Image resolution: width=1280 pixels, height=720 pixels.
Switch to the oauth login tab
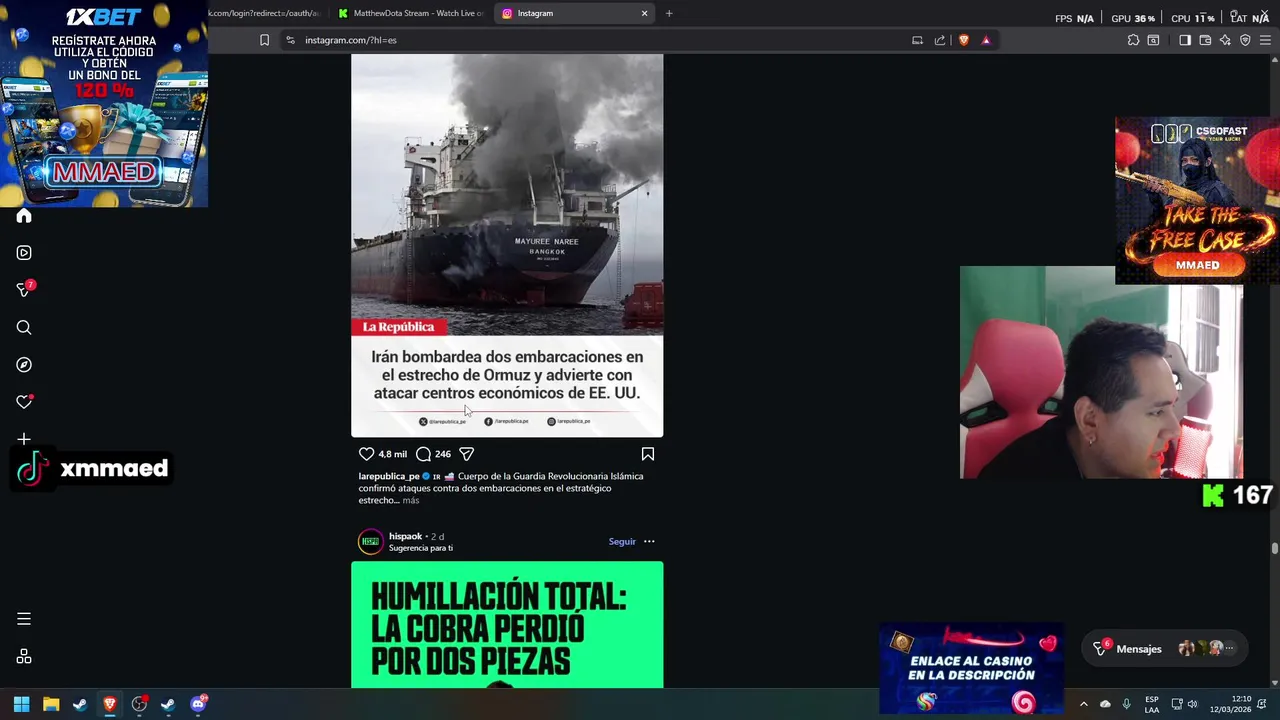coord(265,13)
